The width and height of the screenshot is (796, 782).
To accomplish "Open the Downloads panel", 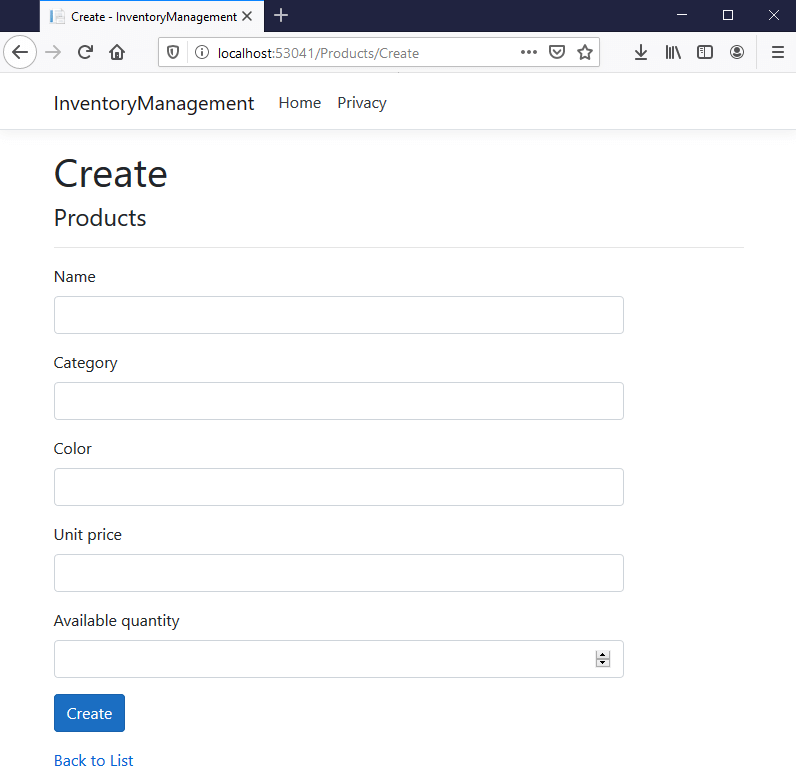I will click(641, 53).
